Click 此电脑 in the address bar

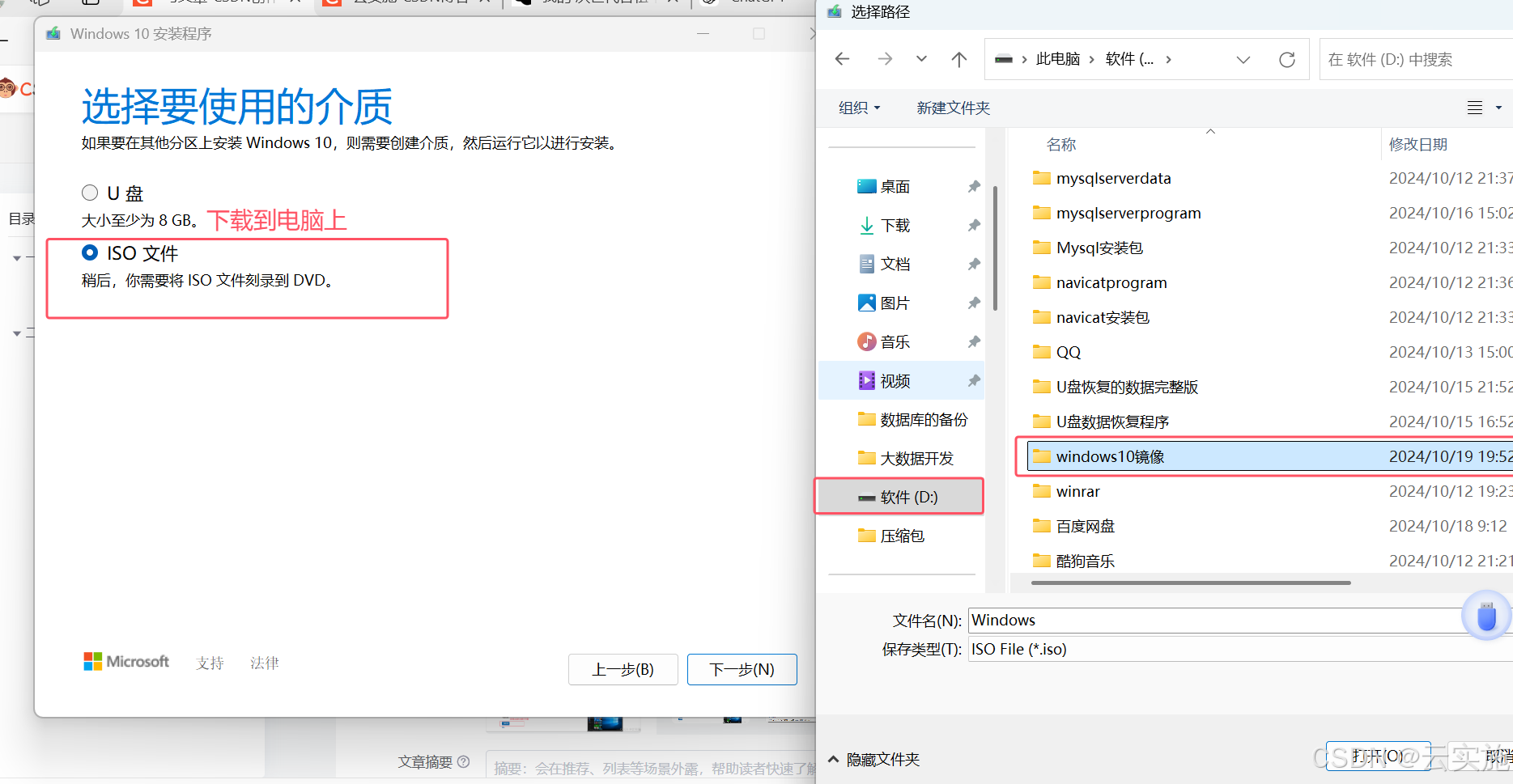1058,59
